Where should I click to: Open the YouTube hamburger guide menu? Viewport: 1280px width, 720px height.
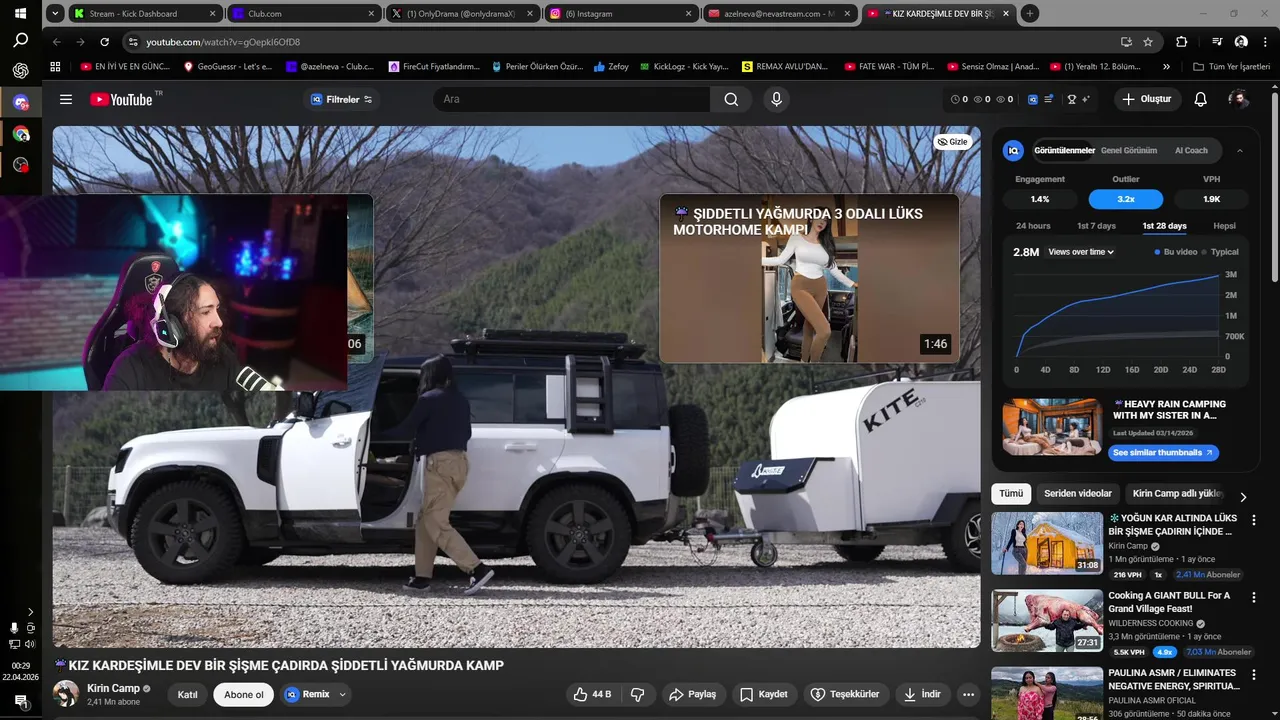pos(66,99)
